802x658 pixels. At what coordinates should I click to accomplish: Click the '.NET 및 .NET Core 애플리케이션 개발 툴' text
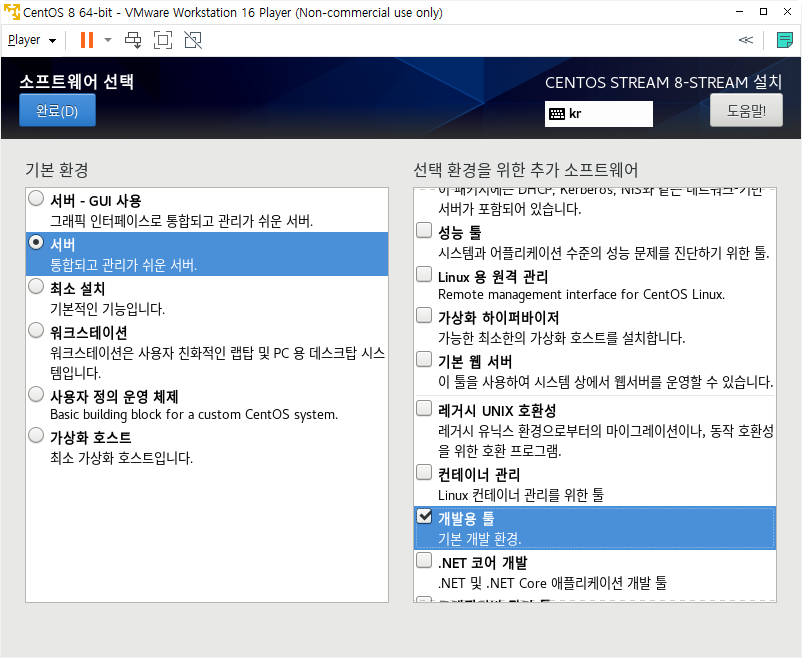pos(552,583)
